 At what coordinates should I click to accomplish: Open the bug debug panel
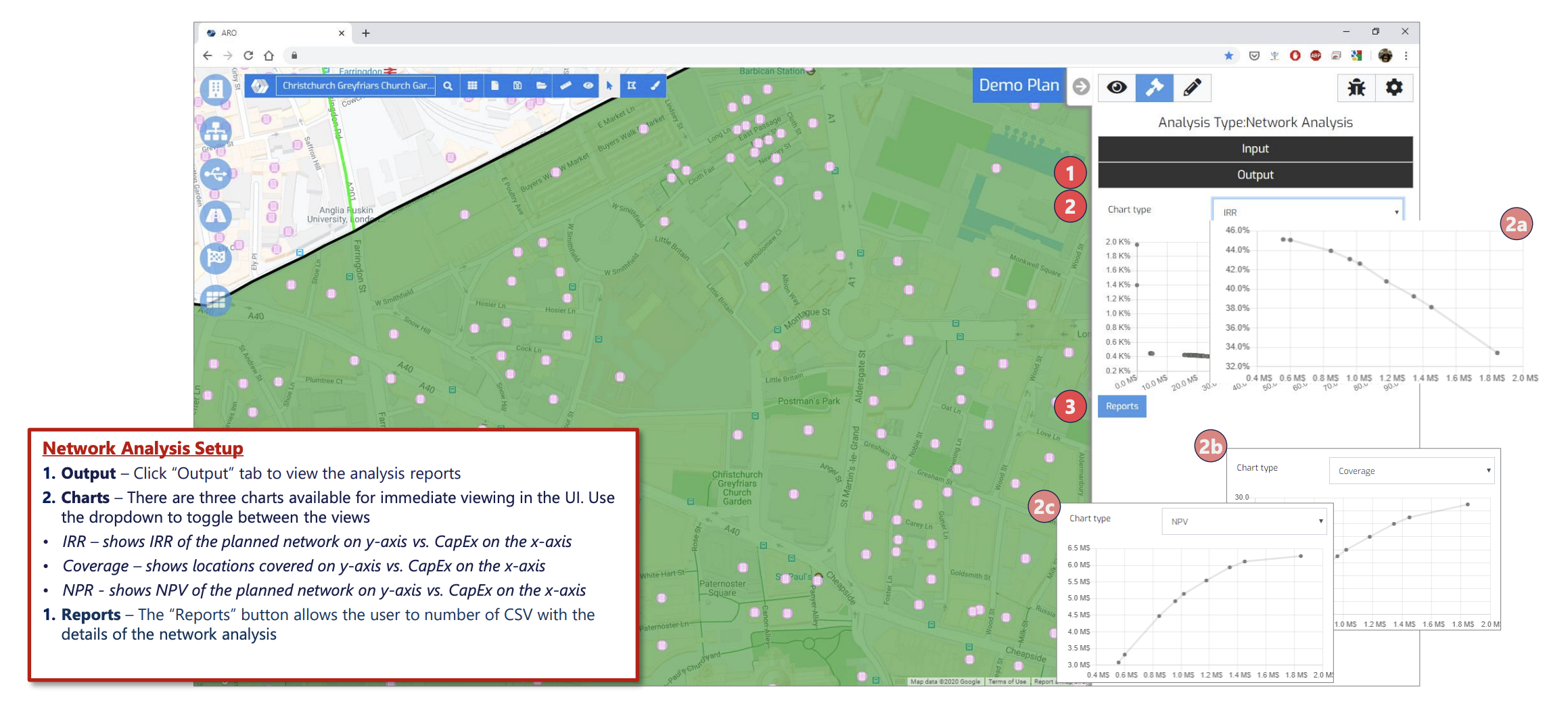[x=1356, y=87]
